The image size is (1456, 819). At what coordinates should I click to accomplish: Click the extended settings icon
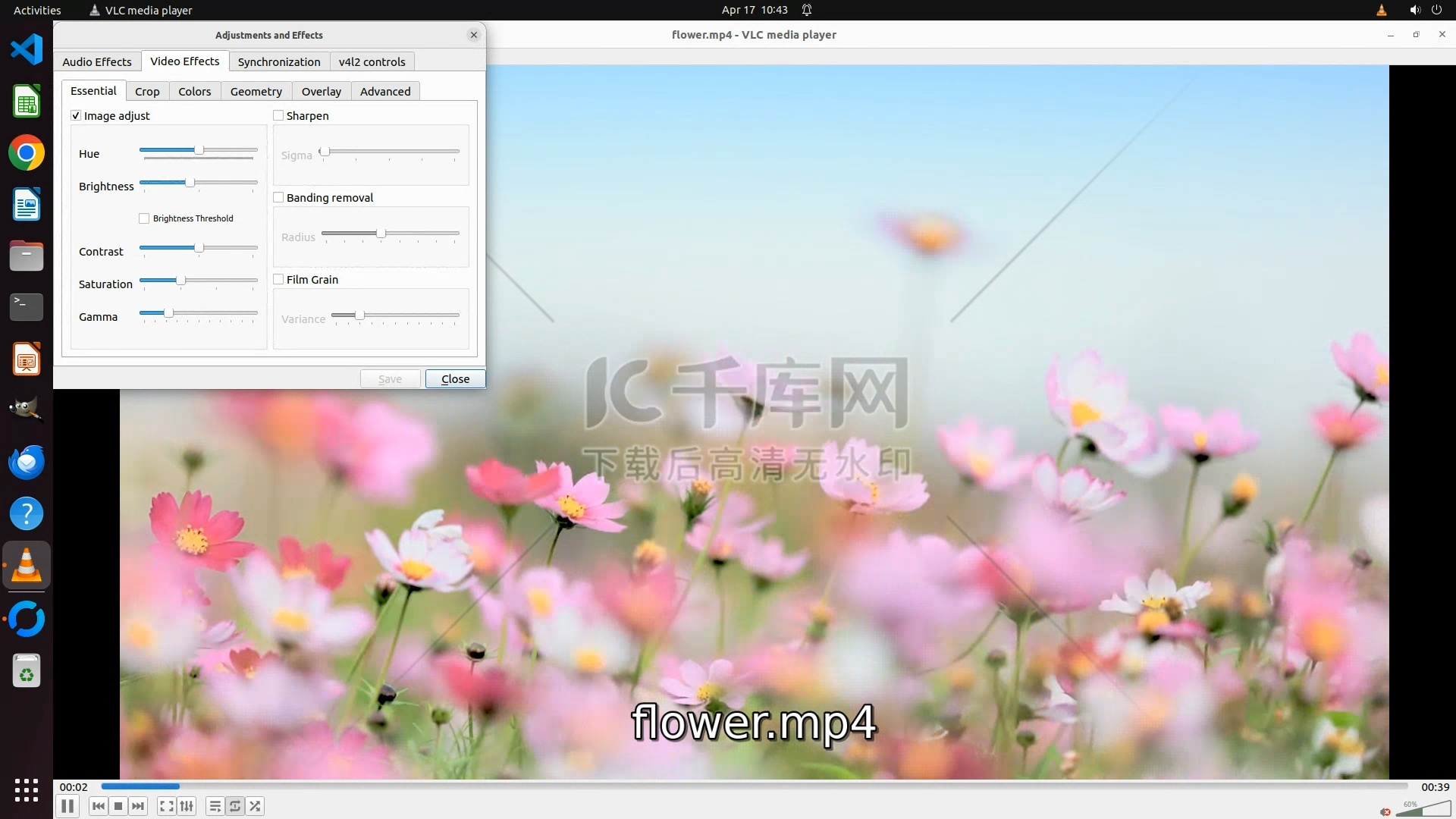[x=187, y=806]
